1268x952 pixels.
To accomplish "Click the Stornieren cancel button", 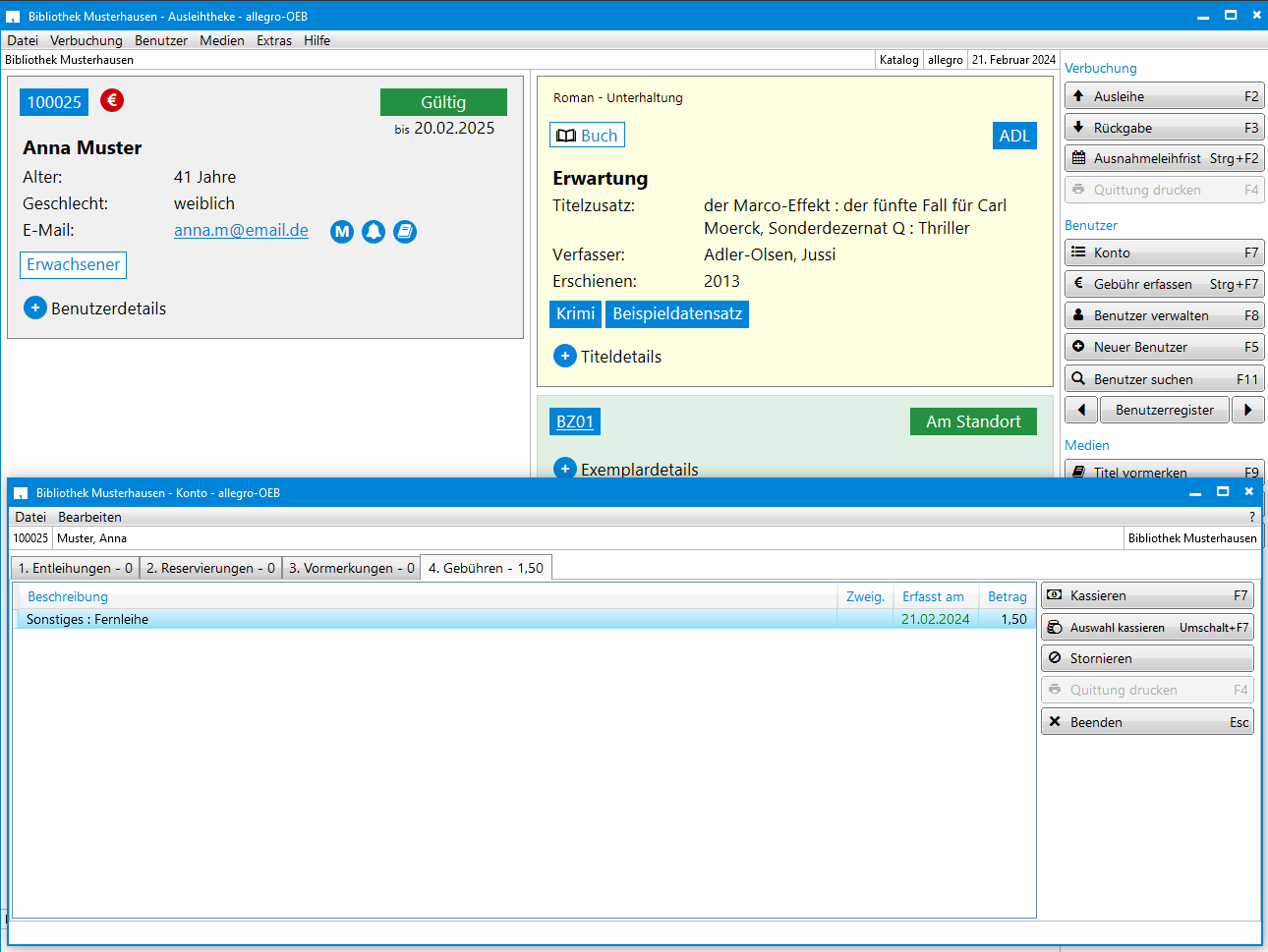I will (x=1147, y=658).
